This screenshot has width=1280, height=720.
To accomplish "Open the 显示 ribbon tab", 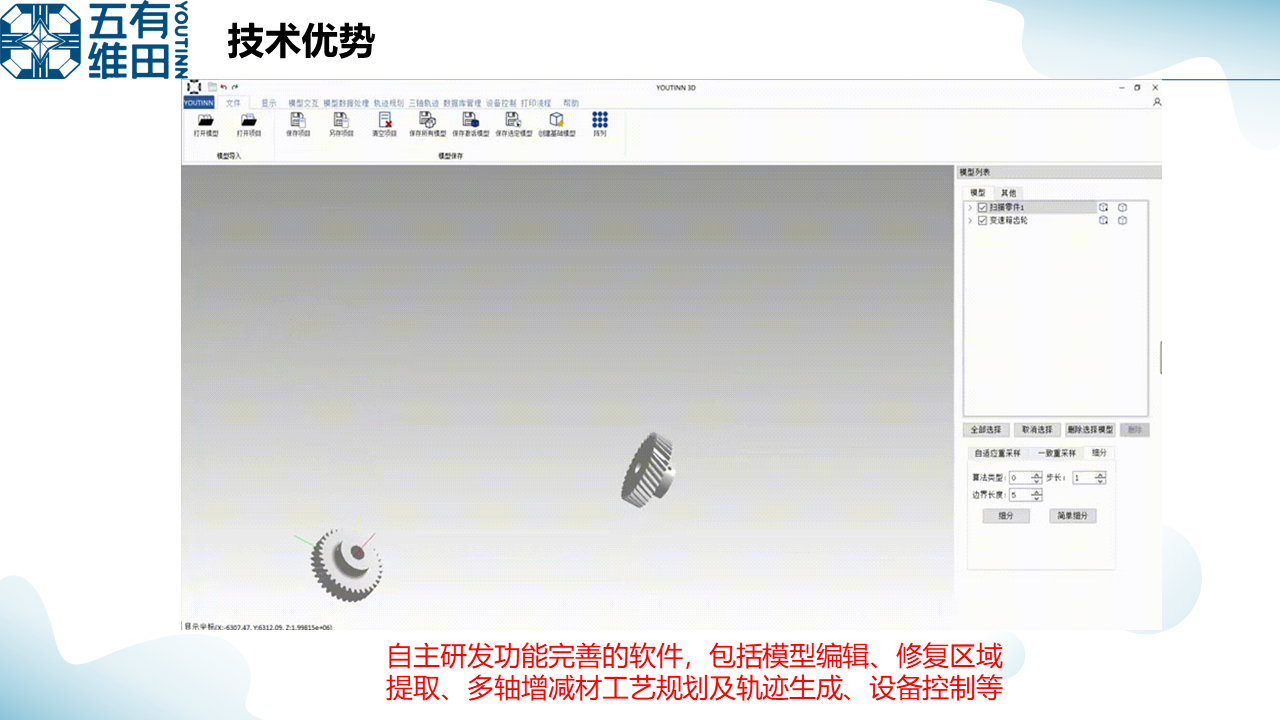I will tap(268, 103).
